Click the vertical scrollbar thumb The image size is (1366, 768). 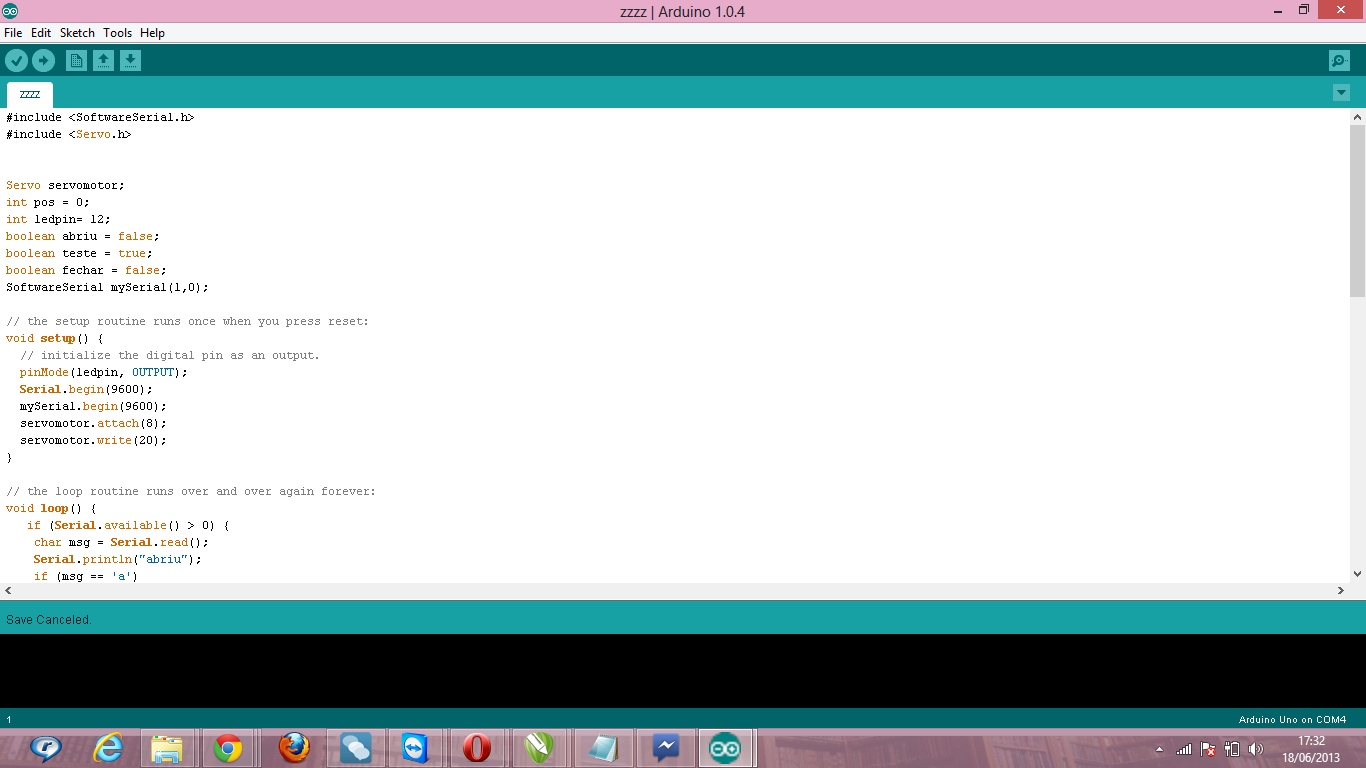coord(1357,211)
